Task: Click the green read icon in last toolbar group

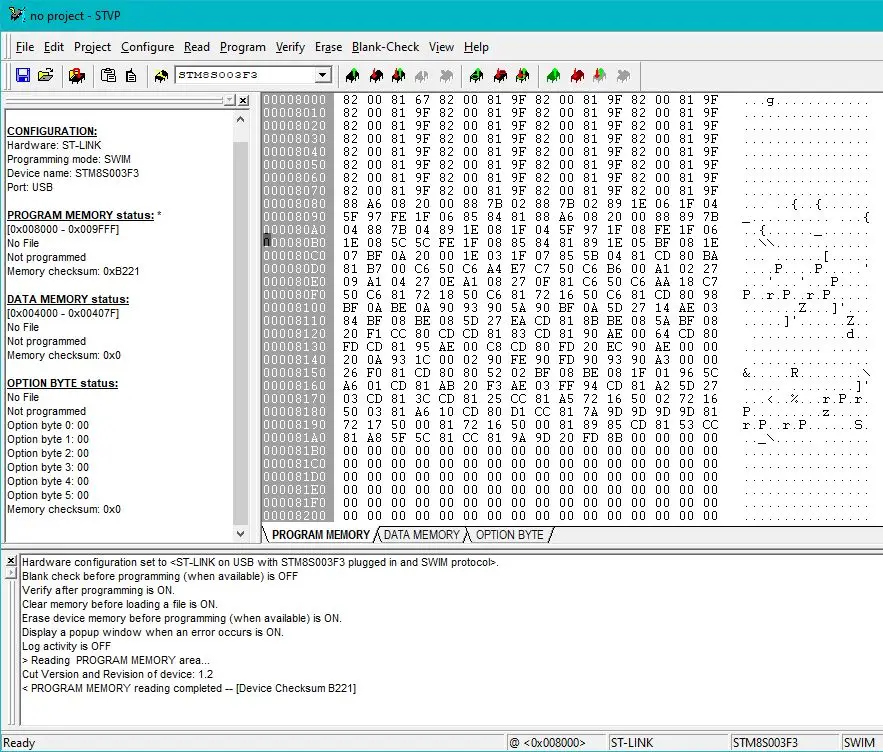Action: click(x=553, y=75)
